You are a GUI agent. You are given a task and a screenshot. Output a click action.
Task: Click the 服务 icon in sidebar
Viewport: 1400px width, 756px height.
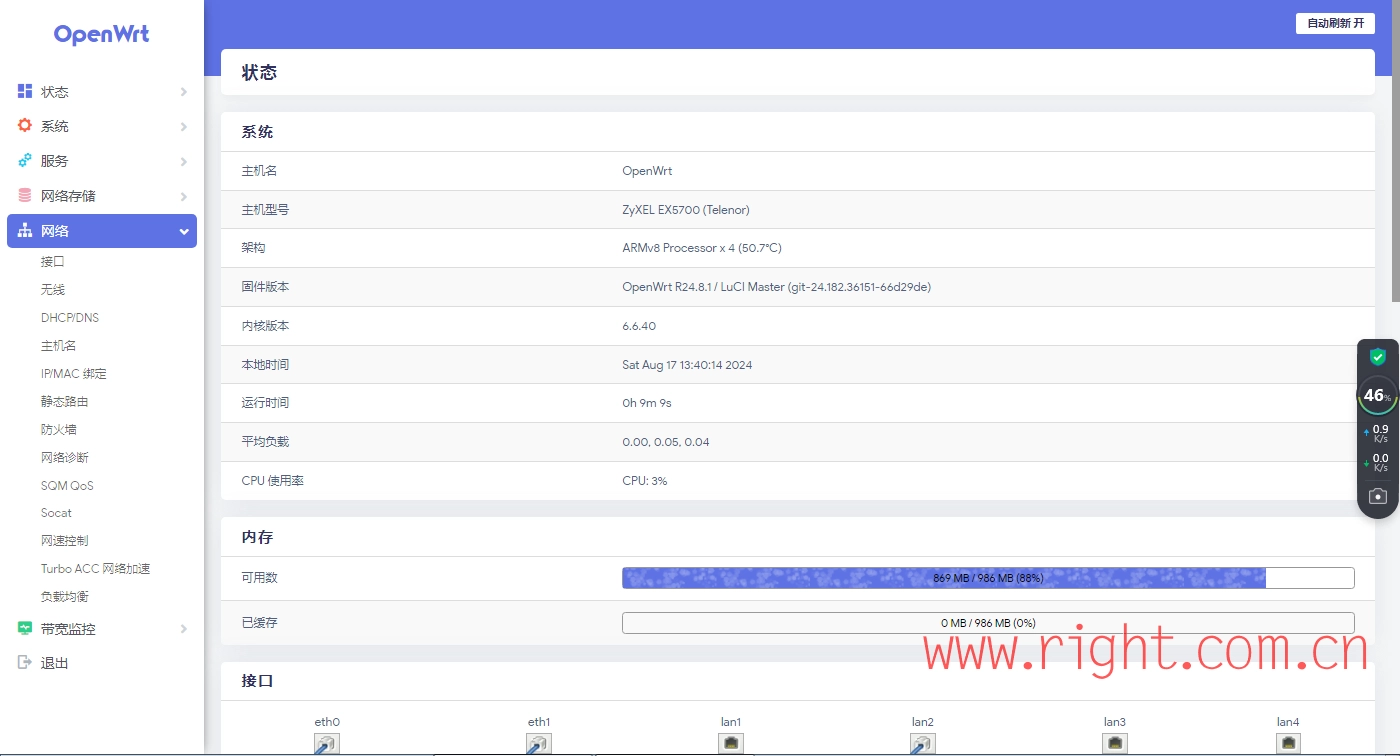pyautogui.click(x=25, y=161)
